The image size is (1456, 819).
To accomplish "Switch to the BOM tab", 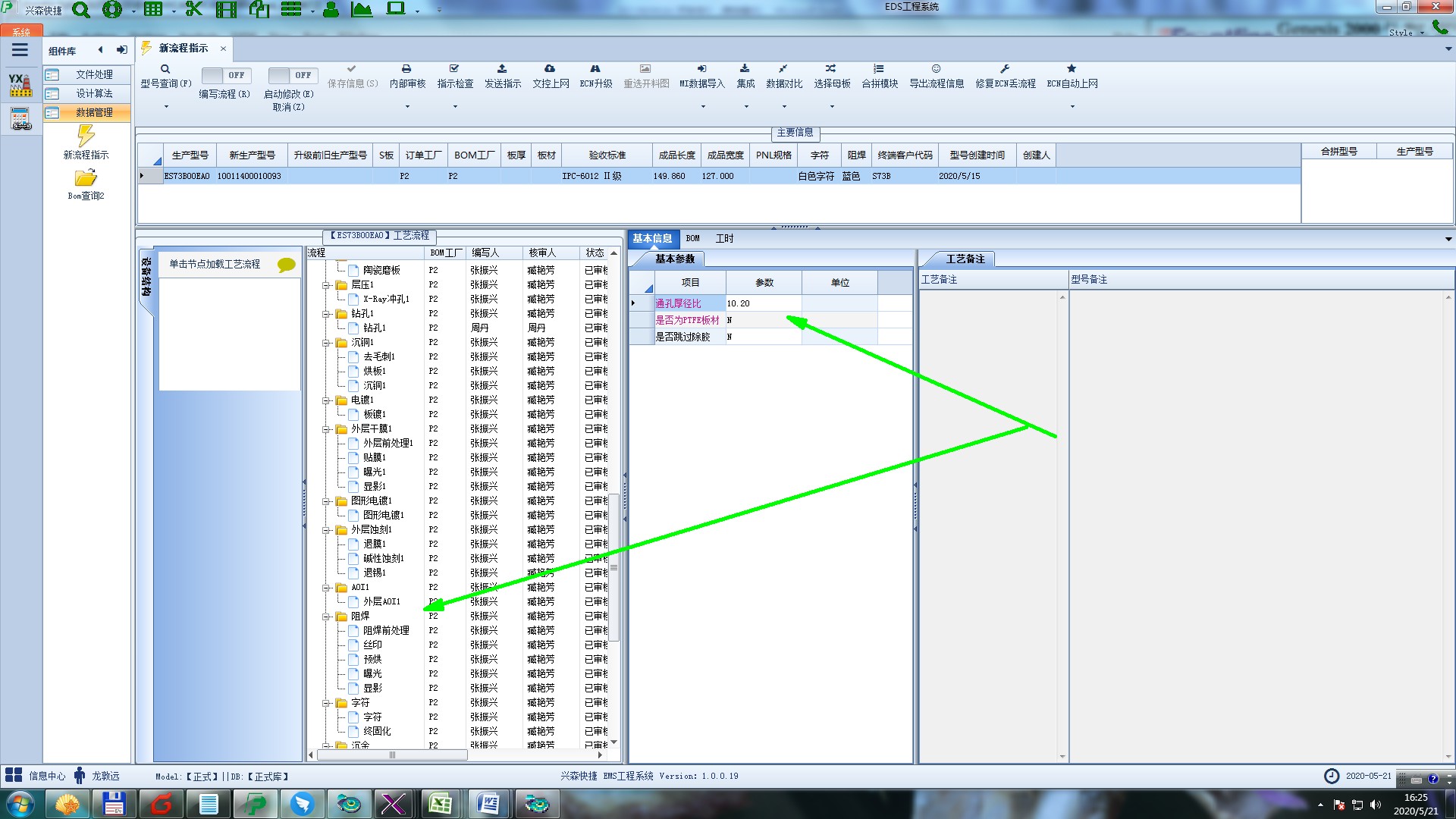I will tap(692, 239).
